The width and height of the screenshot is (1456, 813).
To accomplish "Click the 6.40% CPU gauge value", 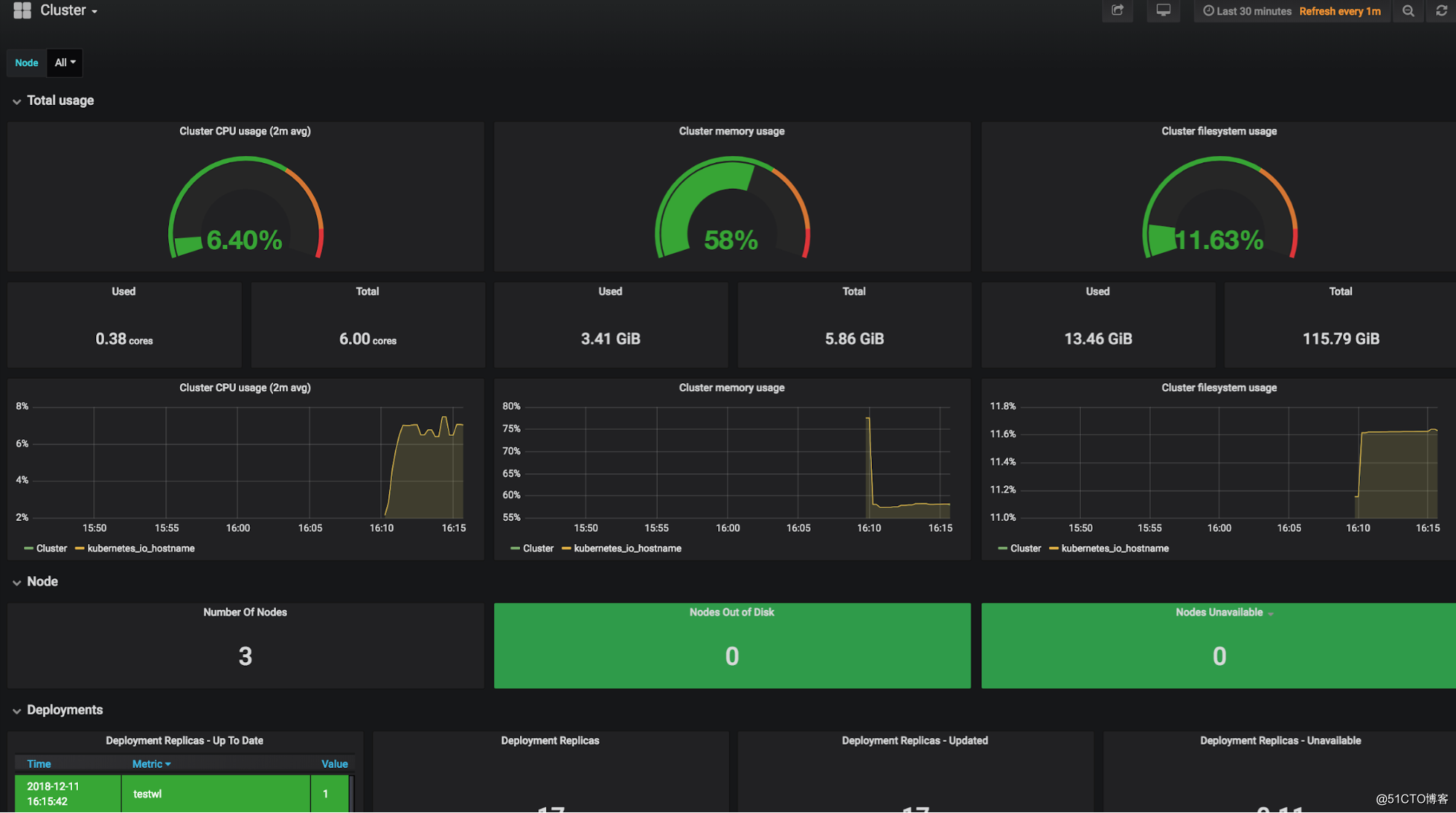I will [244, 240].
